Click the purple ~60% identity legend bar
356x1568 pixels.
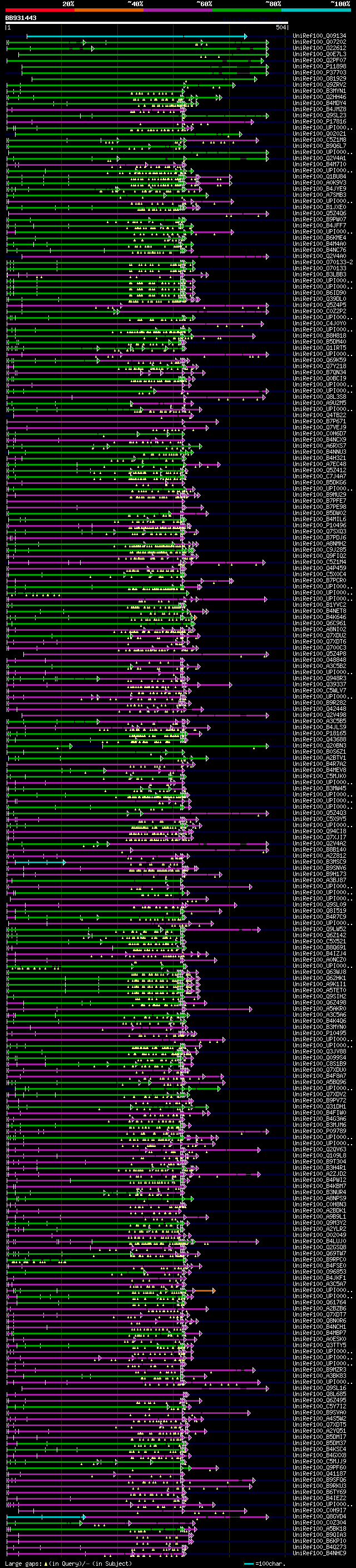[177, 10]
